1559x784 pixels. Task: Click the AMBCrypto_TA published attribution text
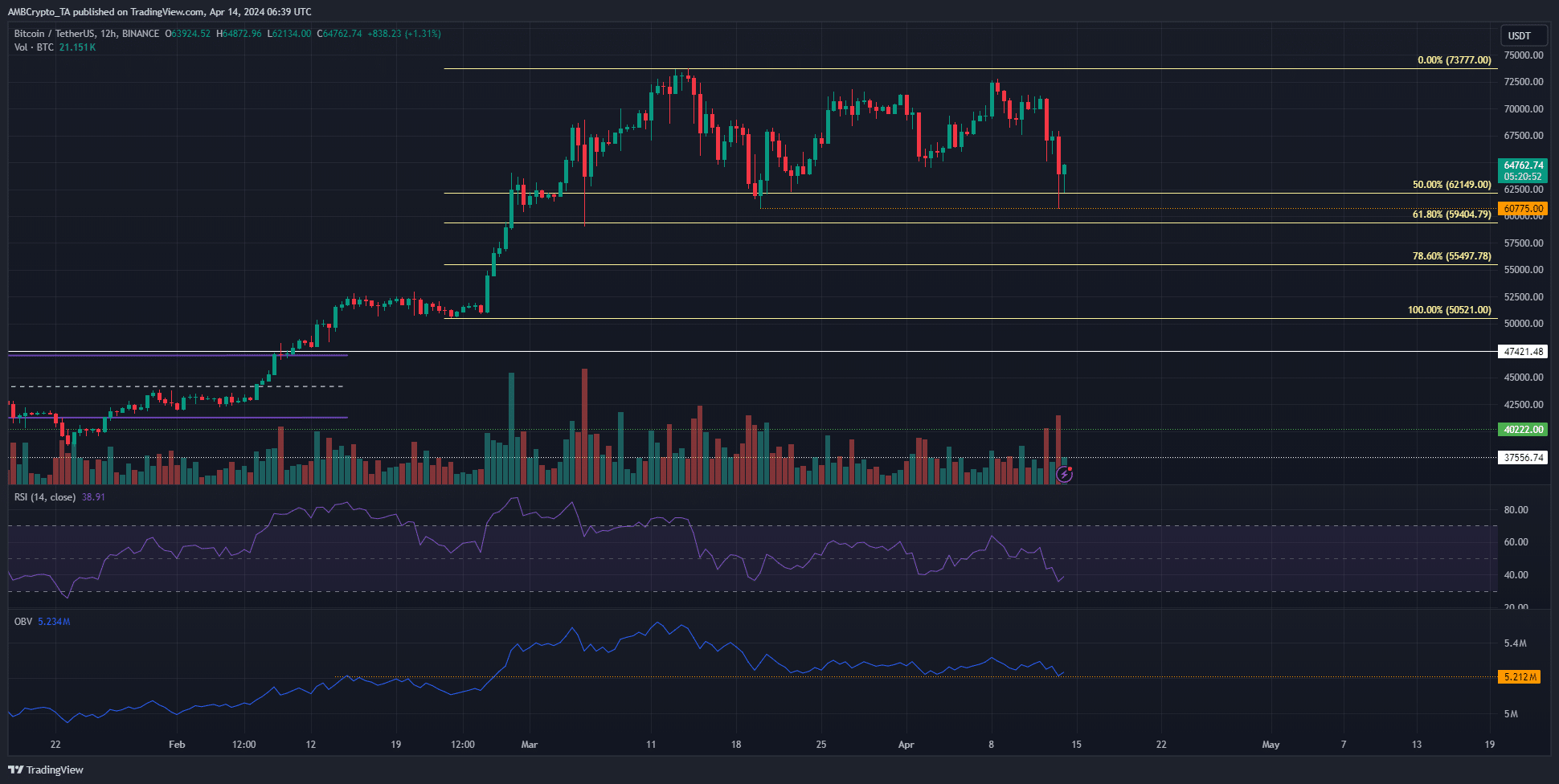pos(159,12)
